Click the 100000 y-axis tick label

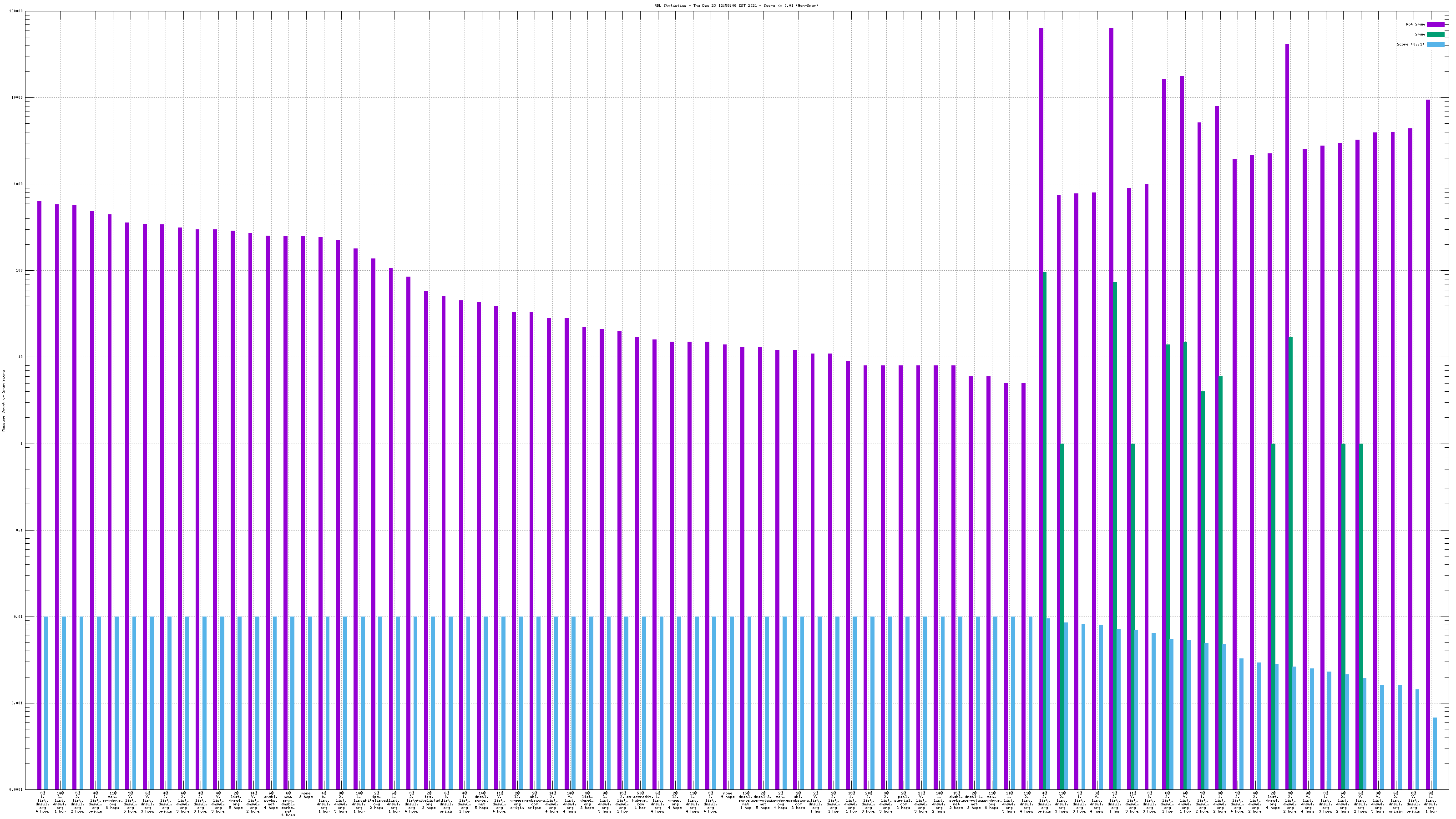[x=16, y=11]
